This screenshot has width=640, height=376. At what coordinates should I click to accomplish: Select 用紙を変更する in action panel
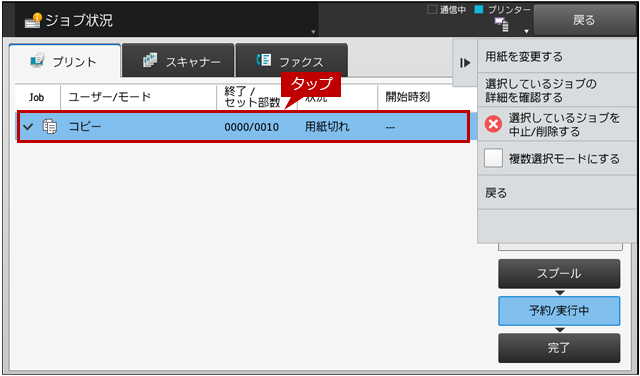click(557, 56)
